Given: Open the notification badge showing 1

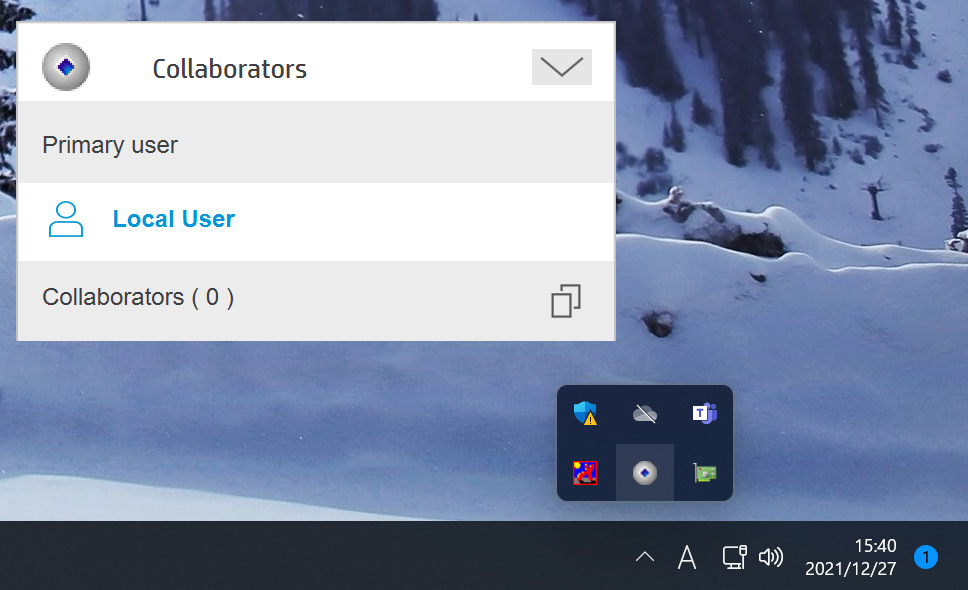Looking at the screenshot, I should click(x=925, y=557).
